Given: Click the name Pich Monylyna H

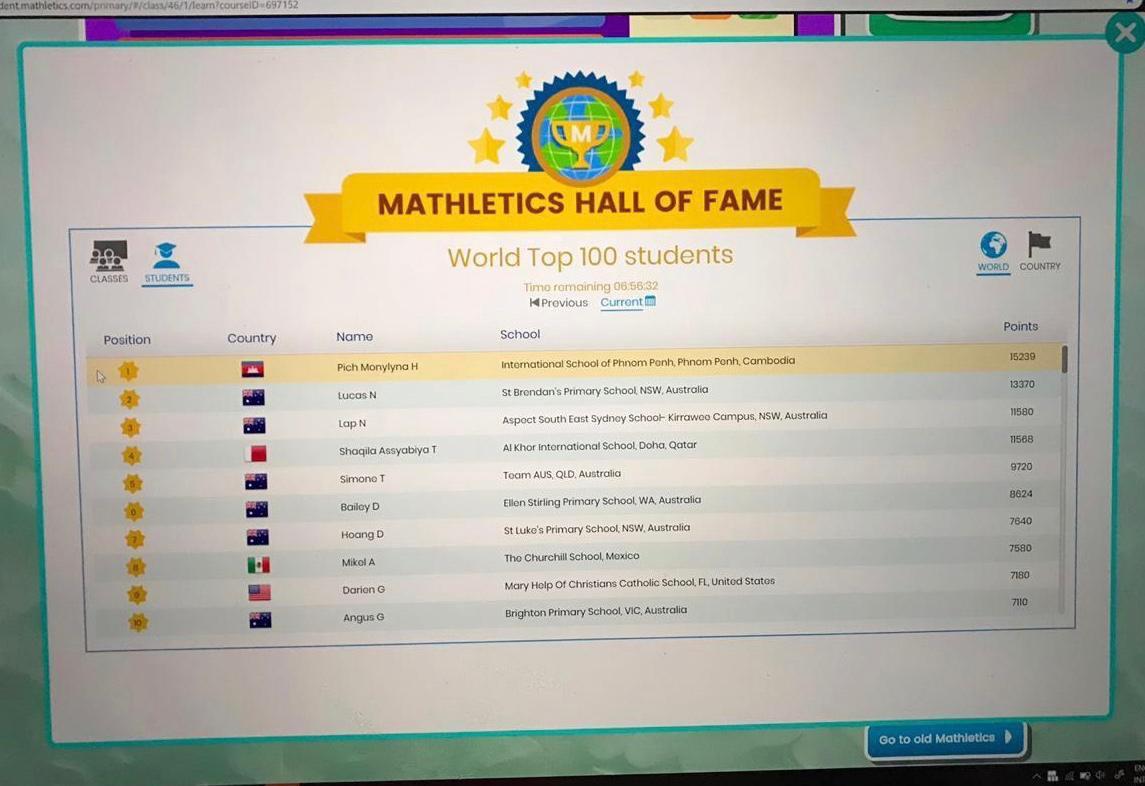Looking at the screenshot, I should click(378, 367).
